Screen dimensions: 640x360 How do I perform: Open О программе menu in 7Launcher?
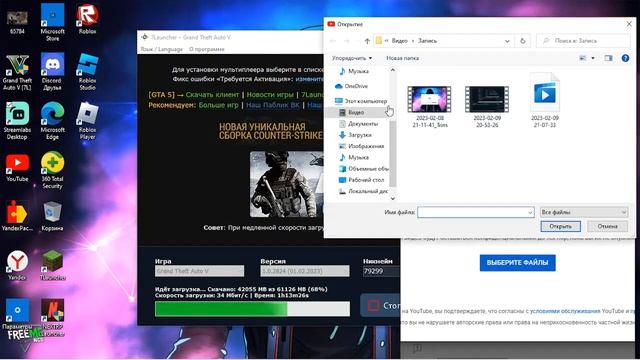coord(207,49)
